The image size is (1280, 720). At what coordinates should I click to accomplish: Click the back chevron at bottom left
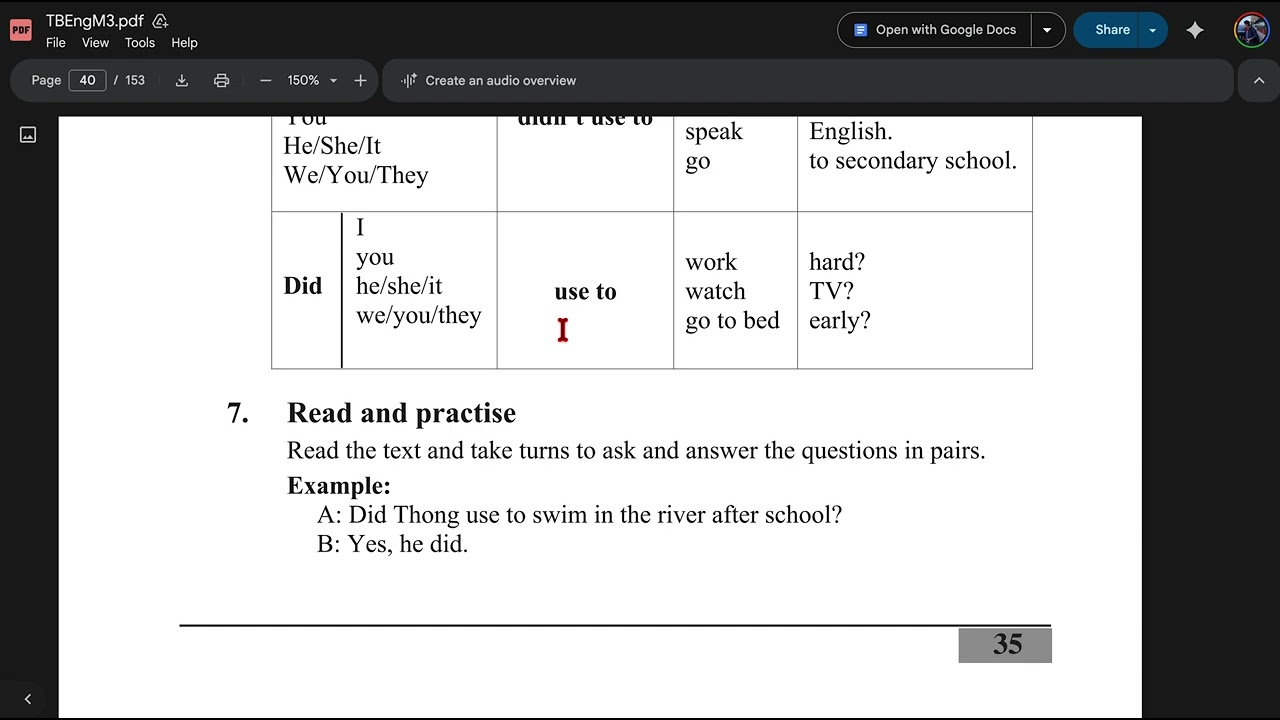click(28, 699)
